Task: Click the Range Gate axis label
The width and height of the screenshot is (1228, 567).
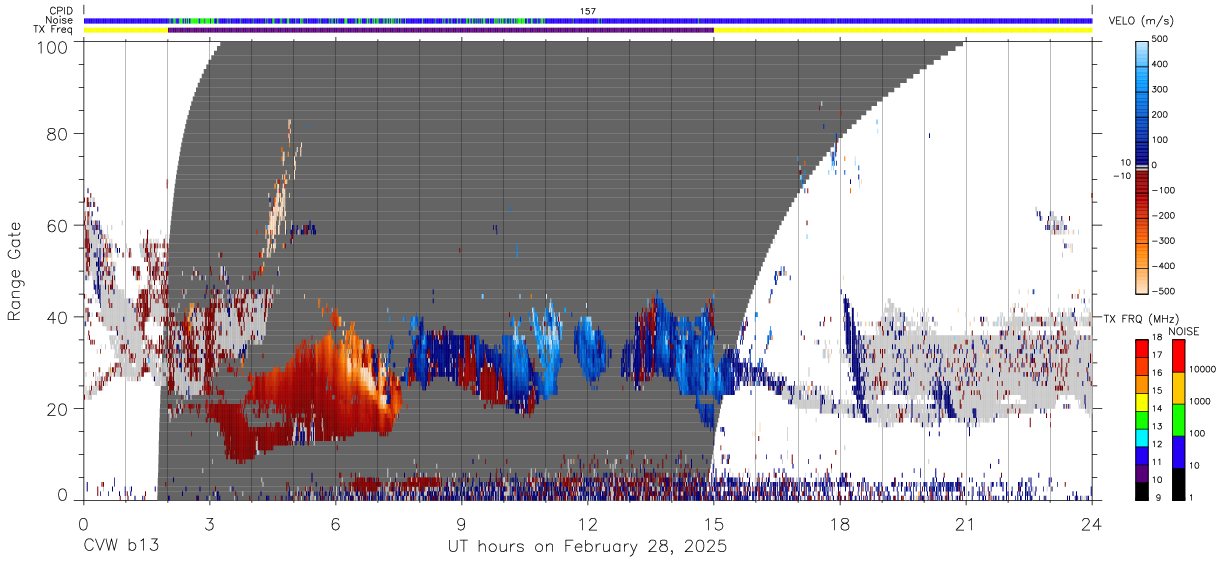Action: (16, 270)
